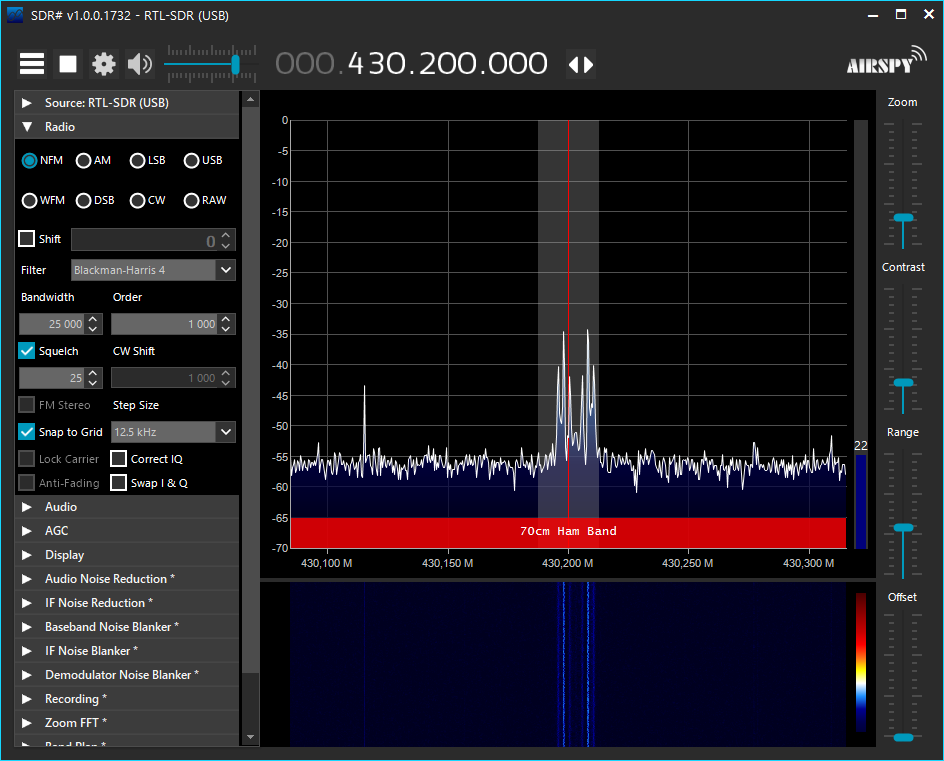
Task: Expand the Source: RTL-SDR (USB) section
Action: pyautogui.click(x=106, y=103)
